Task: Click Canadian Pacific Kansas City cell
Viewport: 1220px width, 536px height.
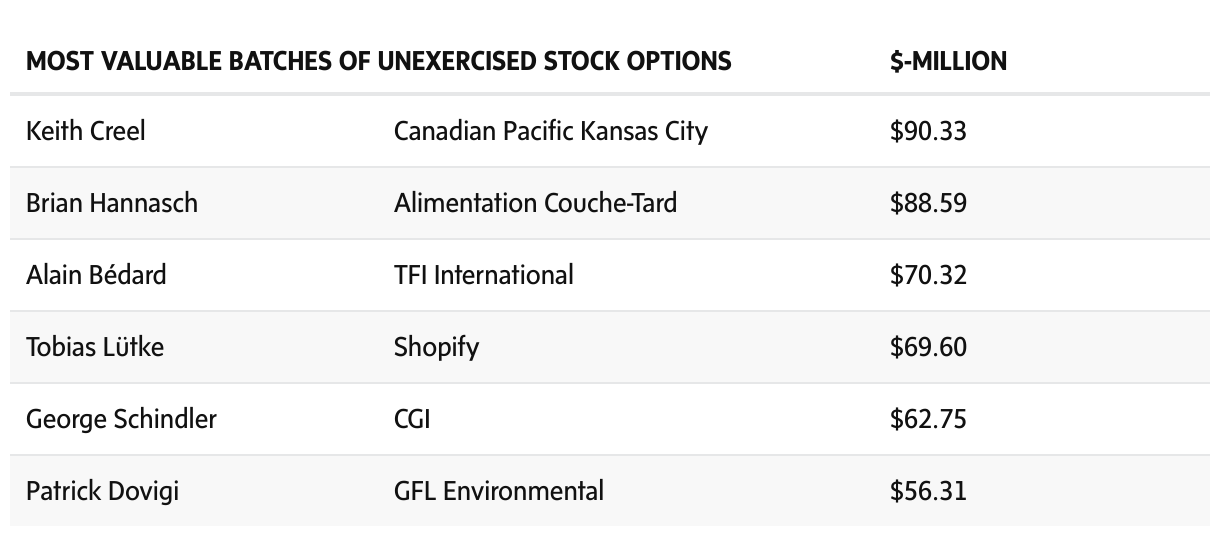Action: (550, 131)
